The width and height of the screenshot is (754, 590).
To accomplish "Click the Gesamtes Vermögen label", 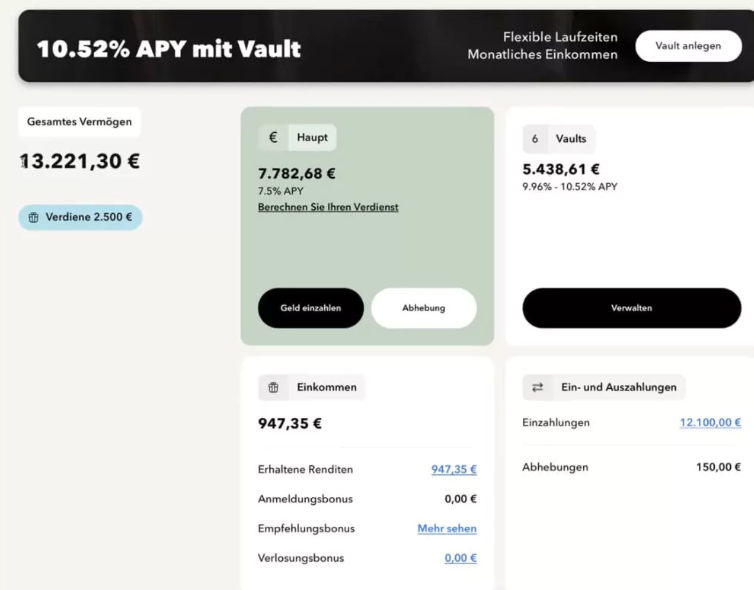I will [x=80, y=122].
